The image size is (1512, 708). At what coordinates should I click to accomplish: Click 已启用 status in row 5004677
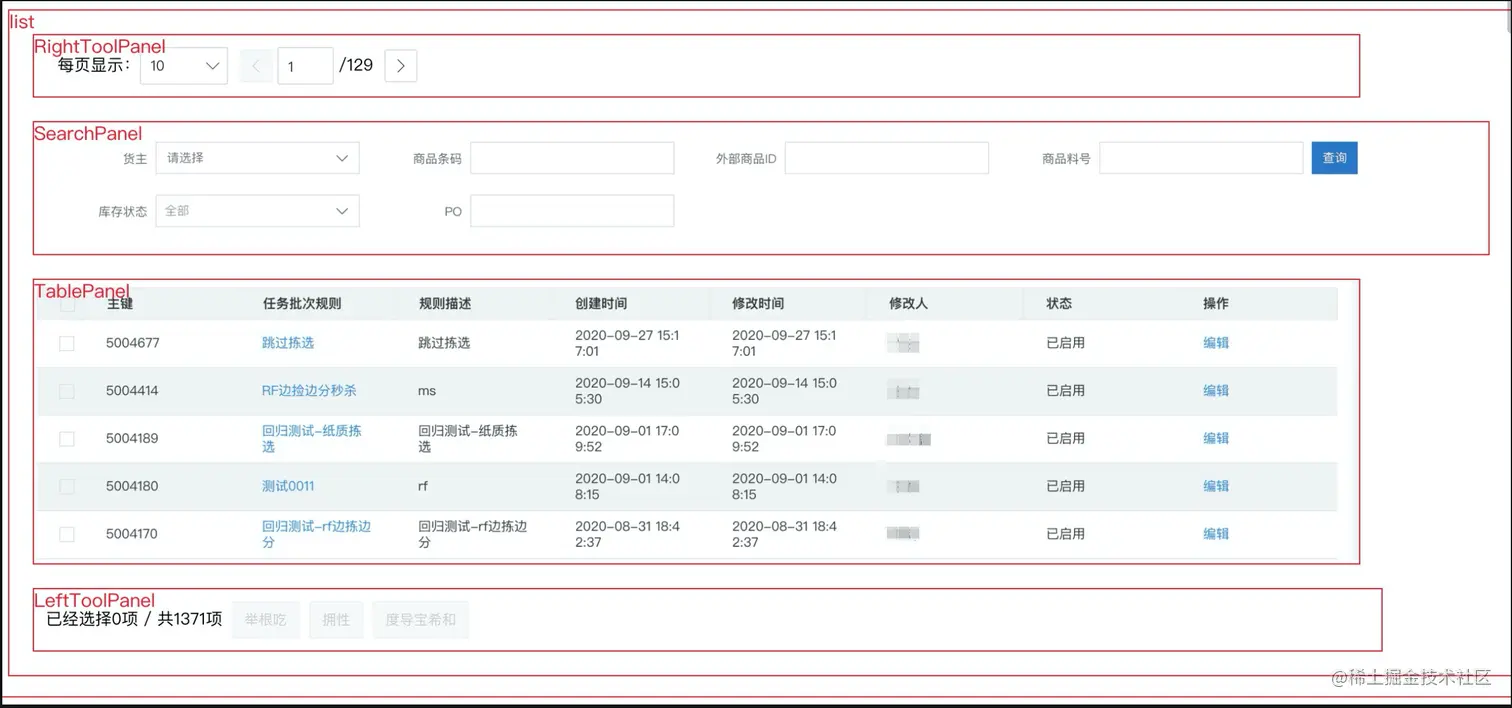[1066, 343]
